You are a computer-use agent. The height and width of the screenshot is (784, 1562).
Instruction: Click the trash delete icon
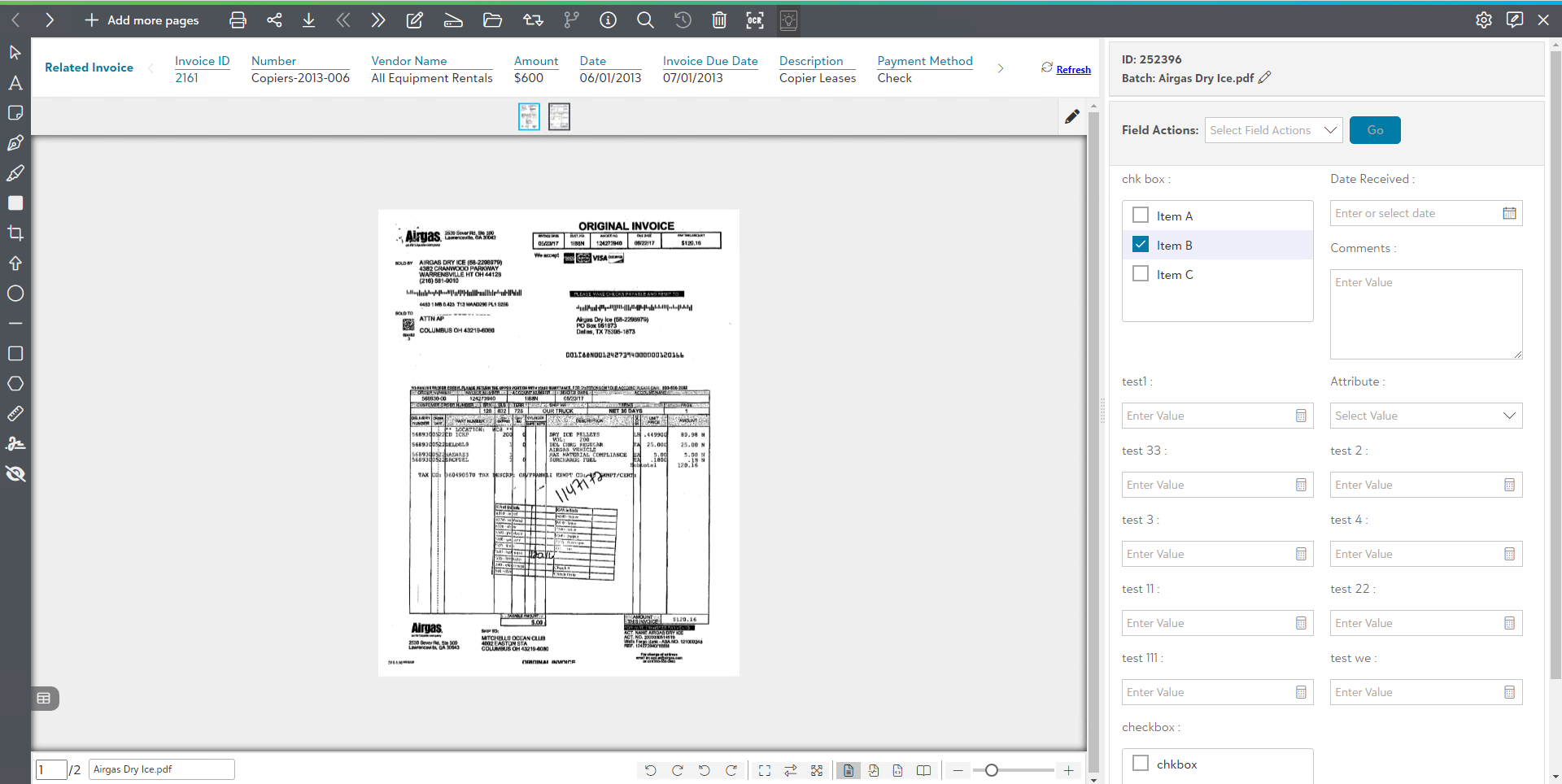pyautogui.click(x=719, y=20)
